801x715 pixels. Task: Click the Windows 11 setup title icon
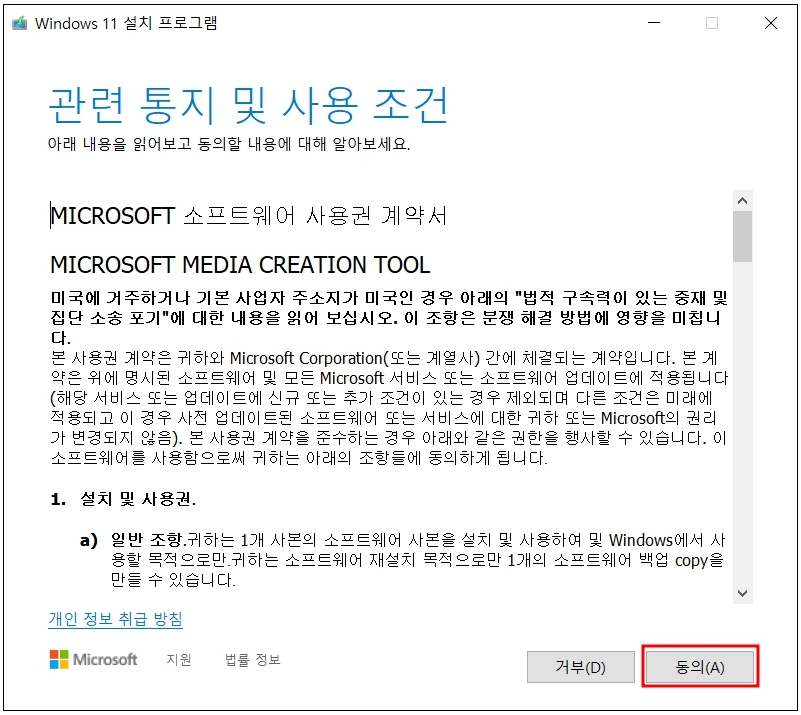[x=19, y=23]
